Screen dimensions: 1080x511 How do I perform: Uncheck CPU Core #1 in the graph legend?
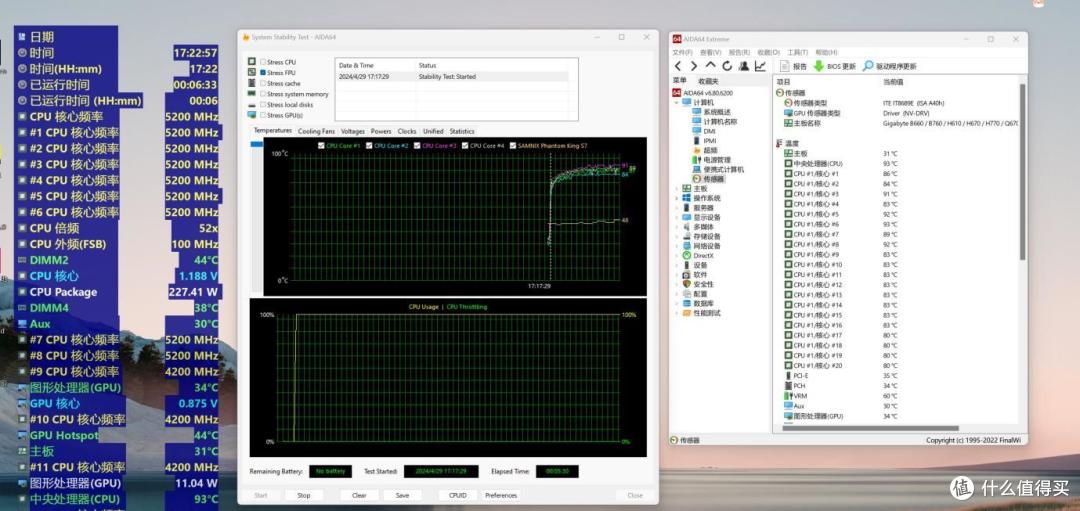click(x=321, y=146)
